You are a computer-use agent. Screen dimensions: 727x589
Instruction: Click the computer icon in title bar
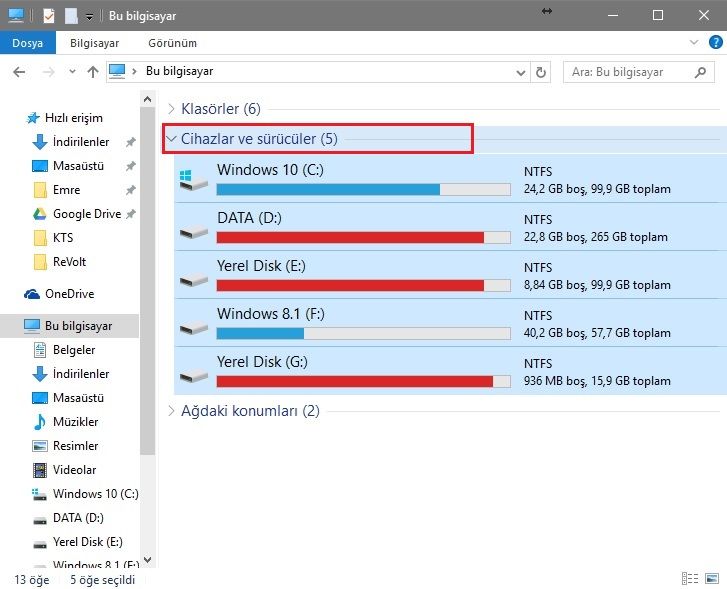(x=16, y=15)
